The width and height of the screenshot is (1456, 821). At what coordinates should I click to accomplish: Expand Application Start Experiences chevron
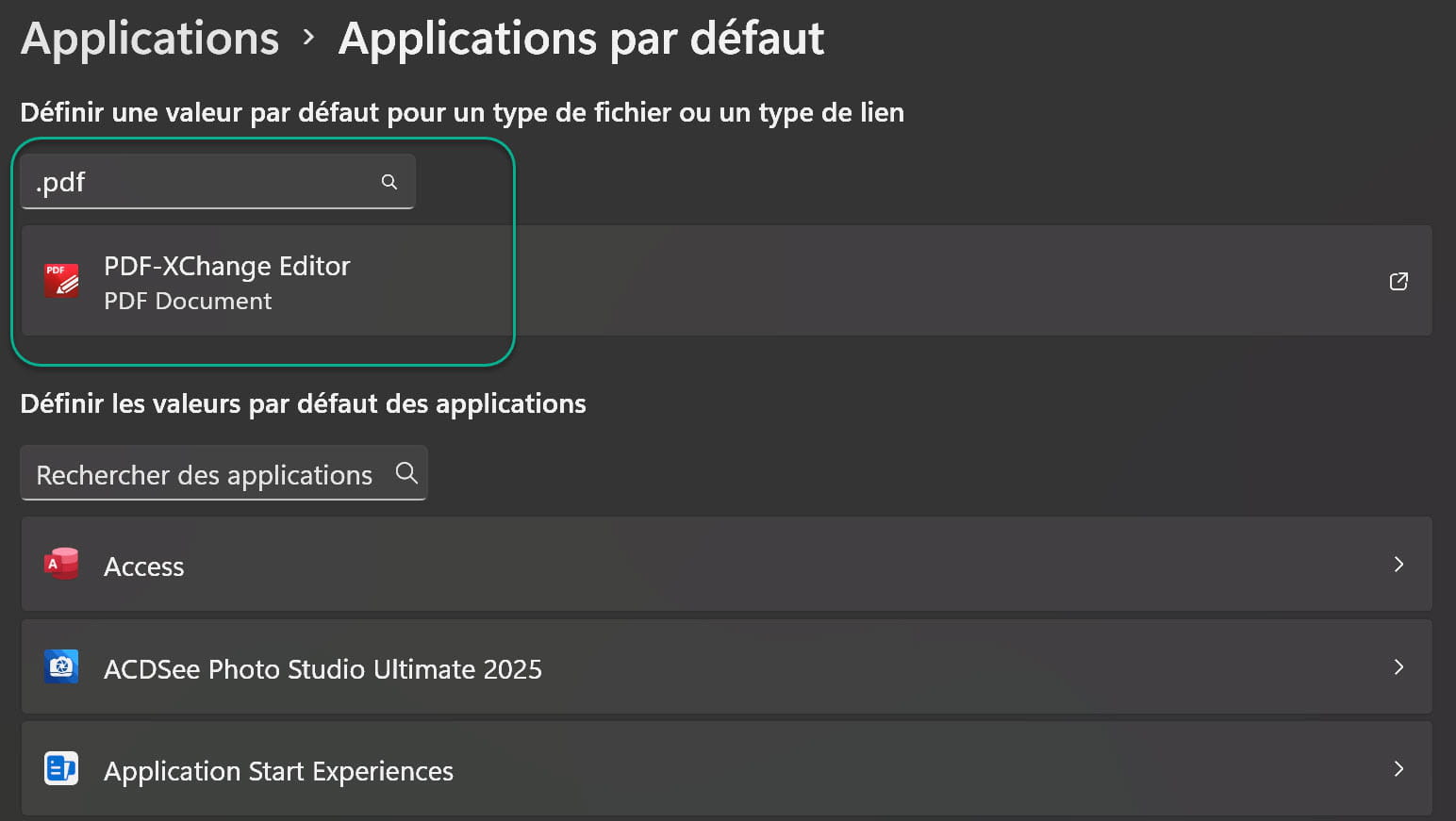[x=1398, y=769]
